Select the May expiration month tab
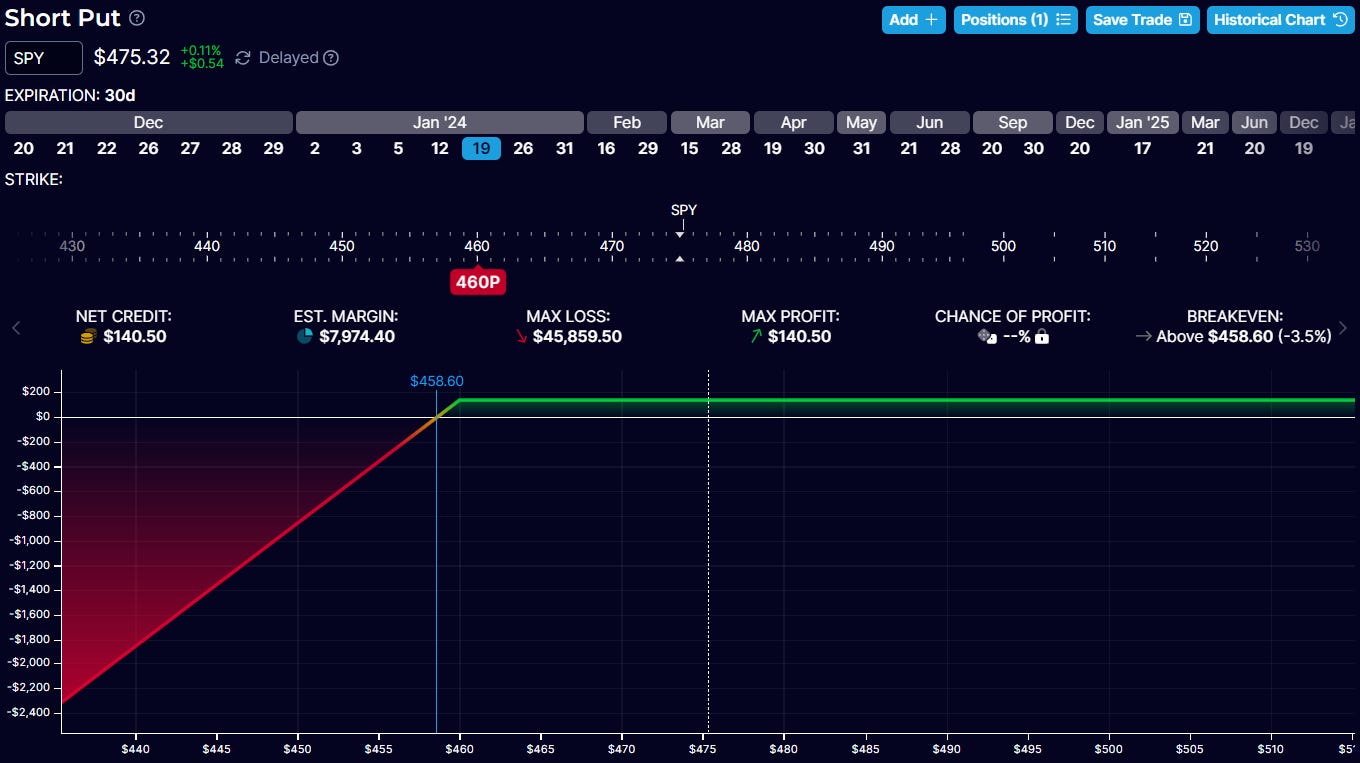 pos(861,122)
